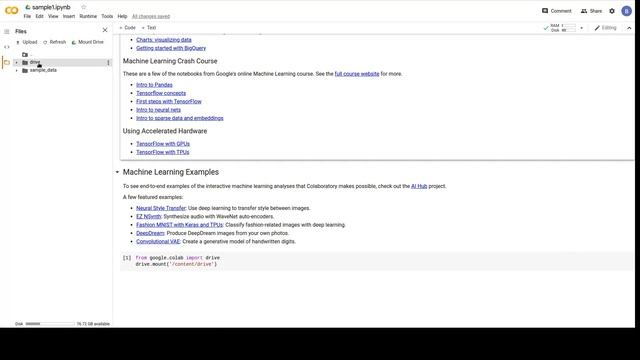Open the EZ NSynth link
The width and height of the screenshot is (640, 360).
[x=149, y=216]
